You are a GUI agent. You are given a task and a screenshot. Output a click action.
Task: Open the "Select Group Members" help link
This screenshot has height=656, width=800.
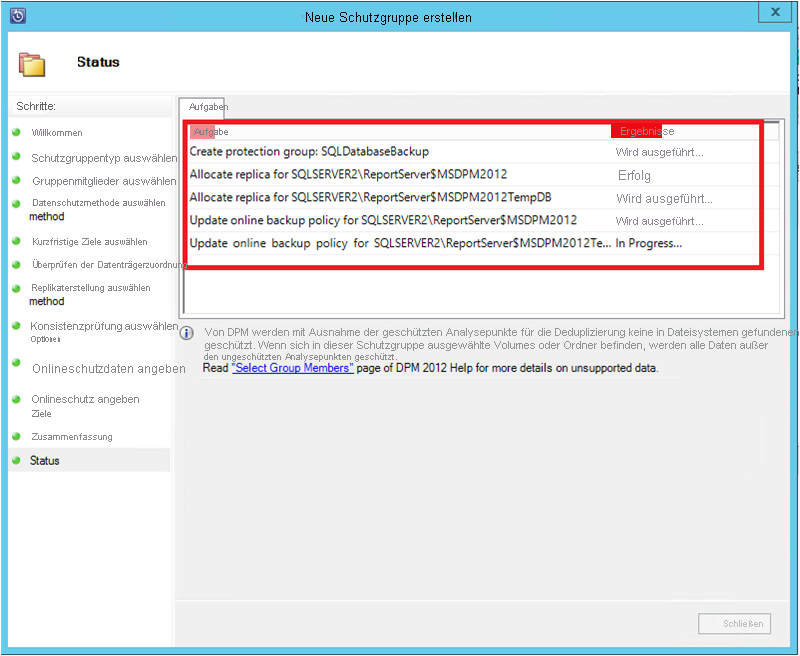[290, 366]
